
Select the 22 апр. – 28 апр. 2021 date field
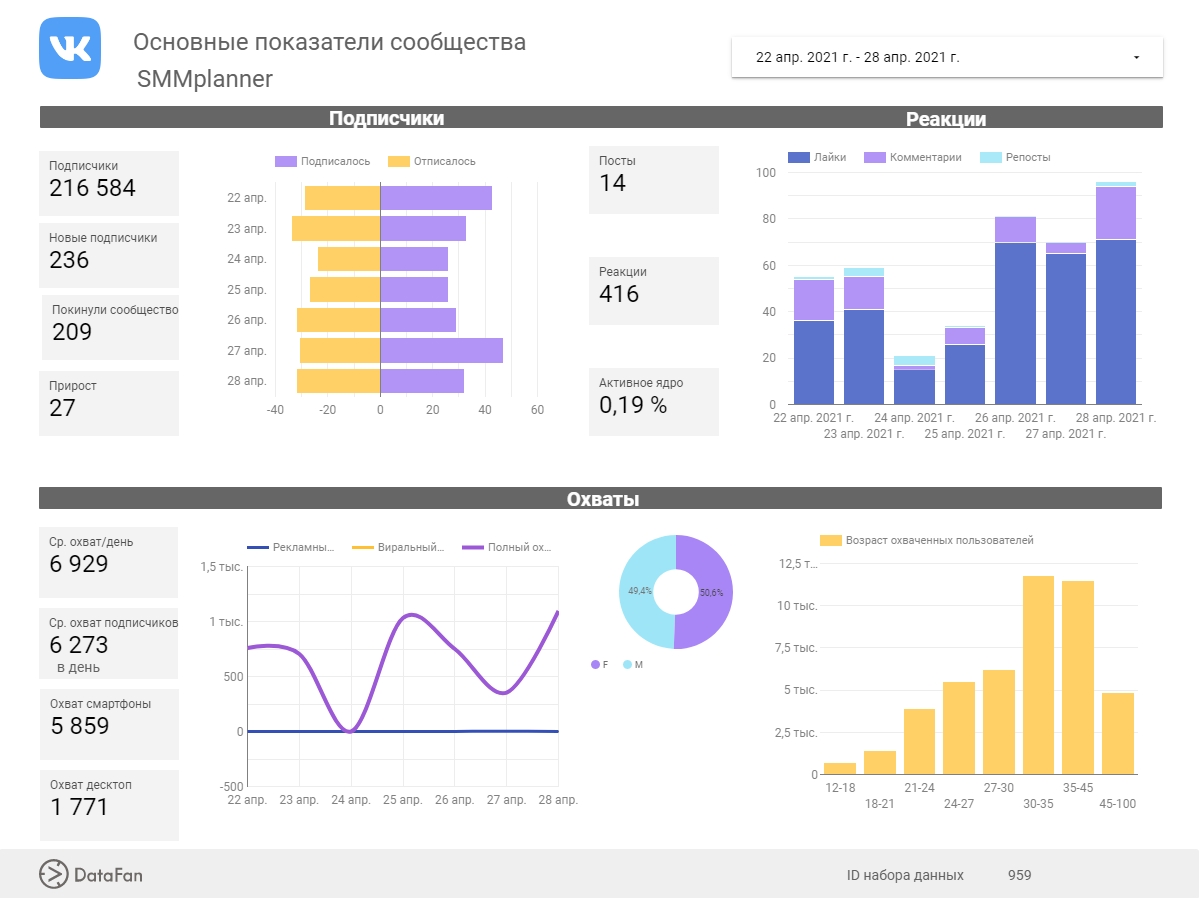coord(857,58)
